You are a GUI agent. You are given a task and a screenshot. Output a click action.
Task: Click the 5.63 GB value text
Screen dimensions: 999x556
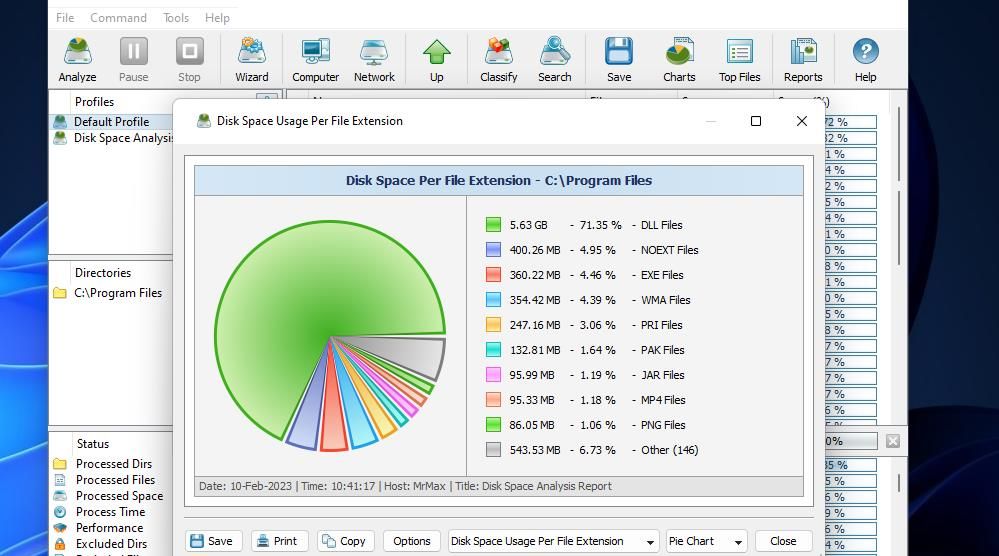click(x=528, y=225)
